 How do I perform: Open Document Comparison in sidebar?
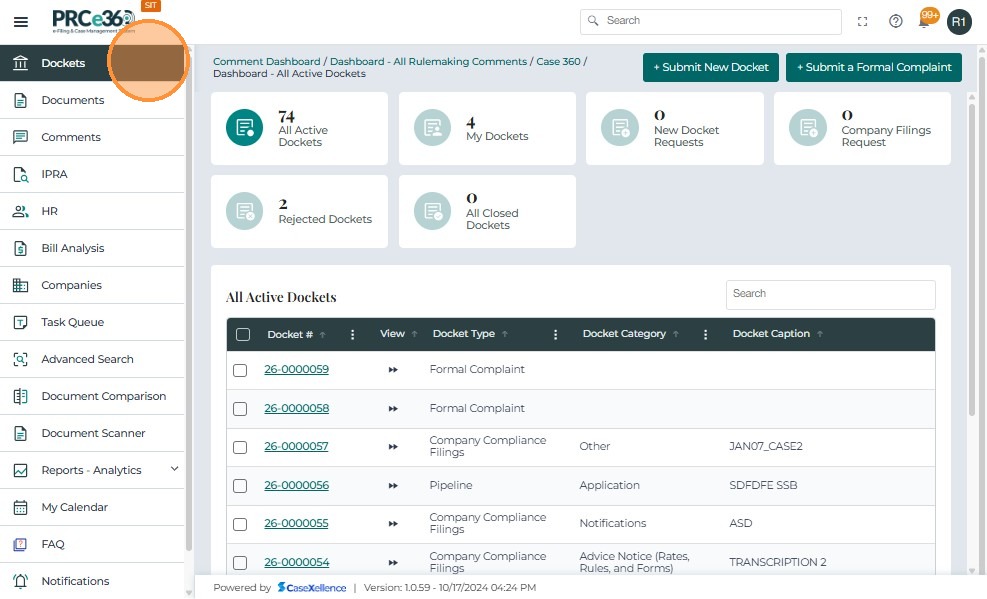pyautogui.click(x=103, y=396)
